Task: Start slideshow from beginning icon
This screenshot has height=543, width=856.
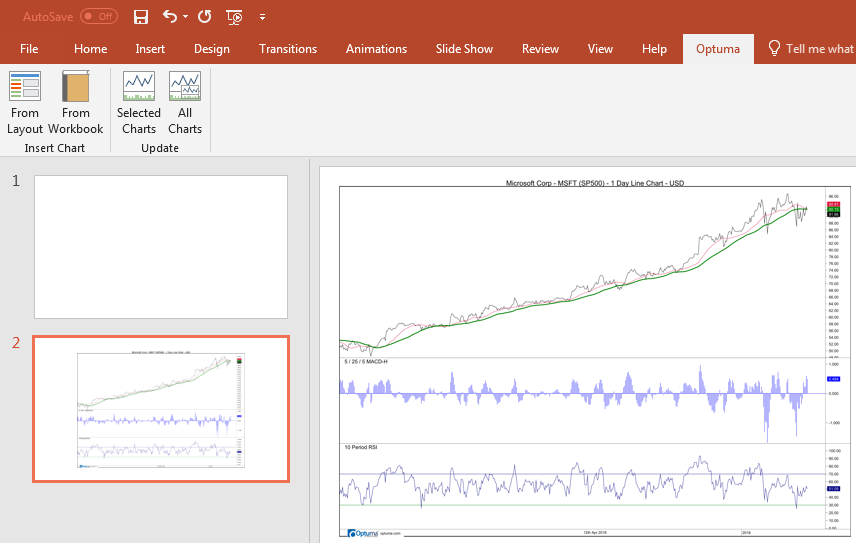Action: point(234,17)
